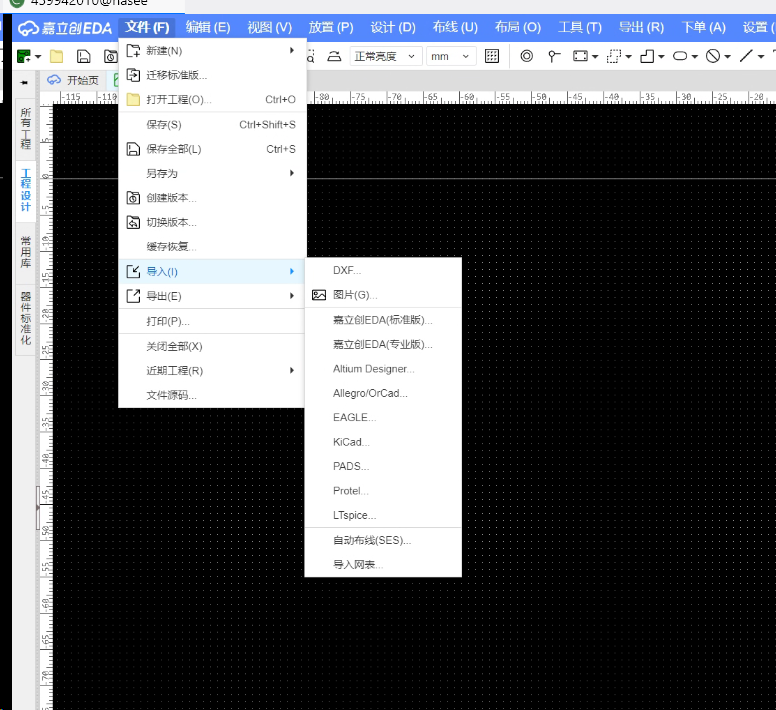Expand the board outline tool dropdown arrow
776x710 pixels.
(661, 57)
